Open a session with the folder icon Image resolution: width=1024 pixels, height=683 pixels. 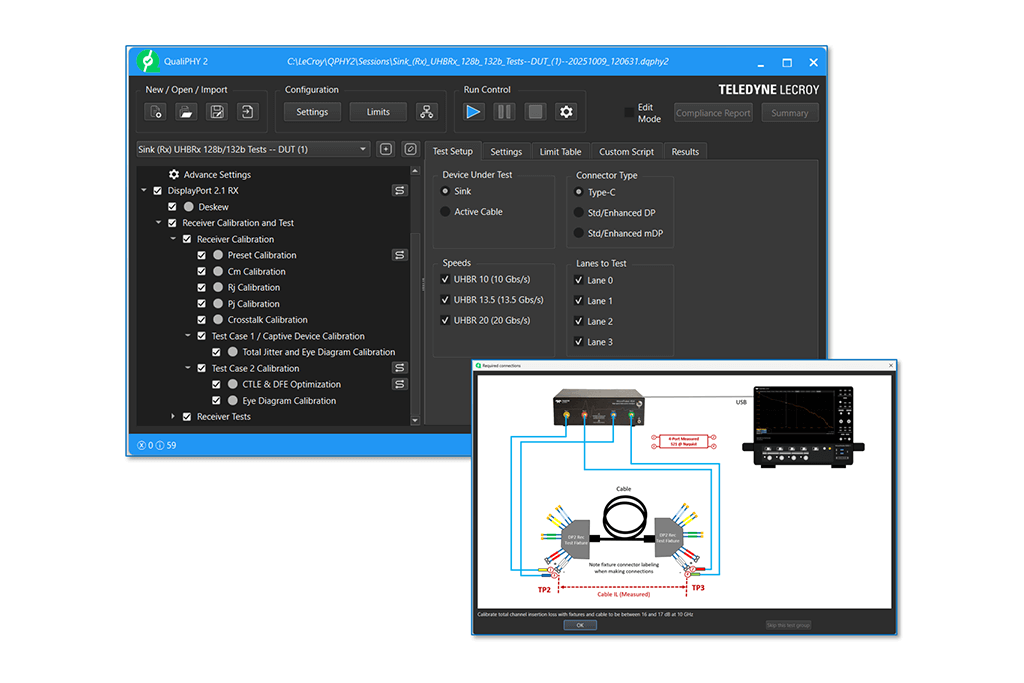click(186, 112)
